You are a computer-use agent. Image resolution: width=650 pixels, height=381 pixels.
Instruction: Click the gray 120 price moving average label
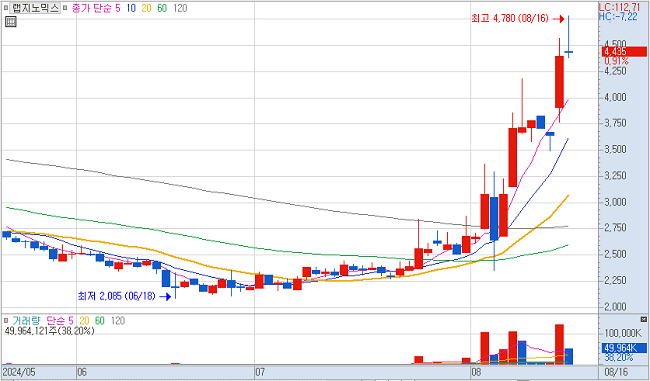coord(180,8)
